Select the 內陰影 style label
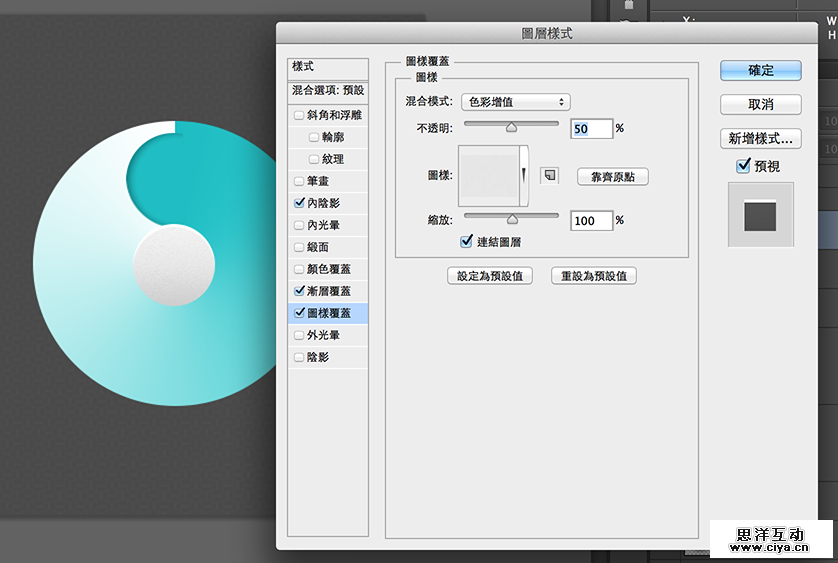The image size is (838, 563). coord(323,203)
